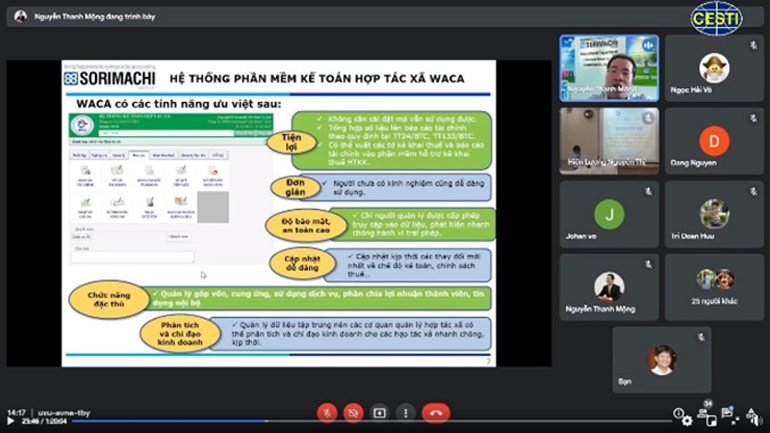
Task: Click the miniplayer icon
Action: pos(711,421)
